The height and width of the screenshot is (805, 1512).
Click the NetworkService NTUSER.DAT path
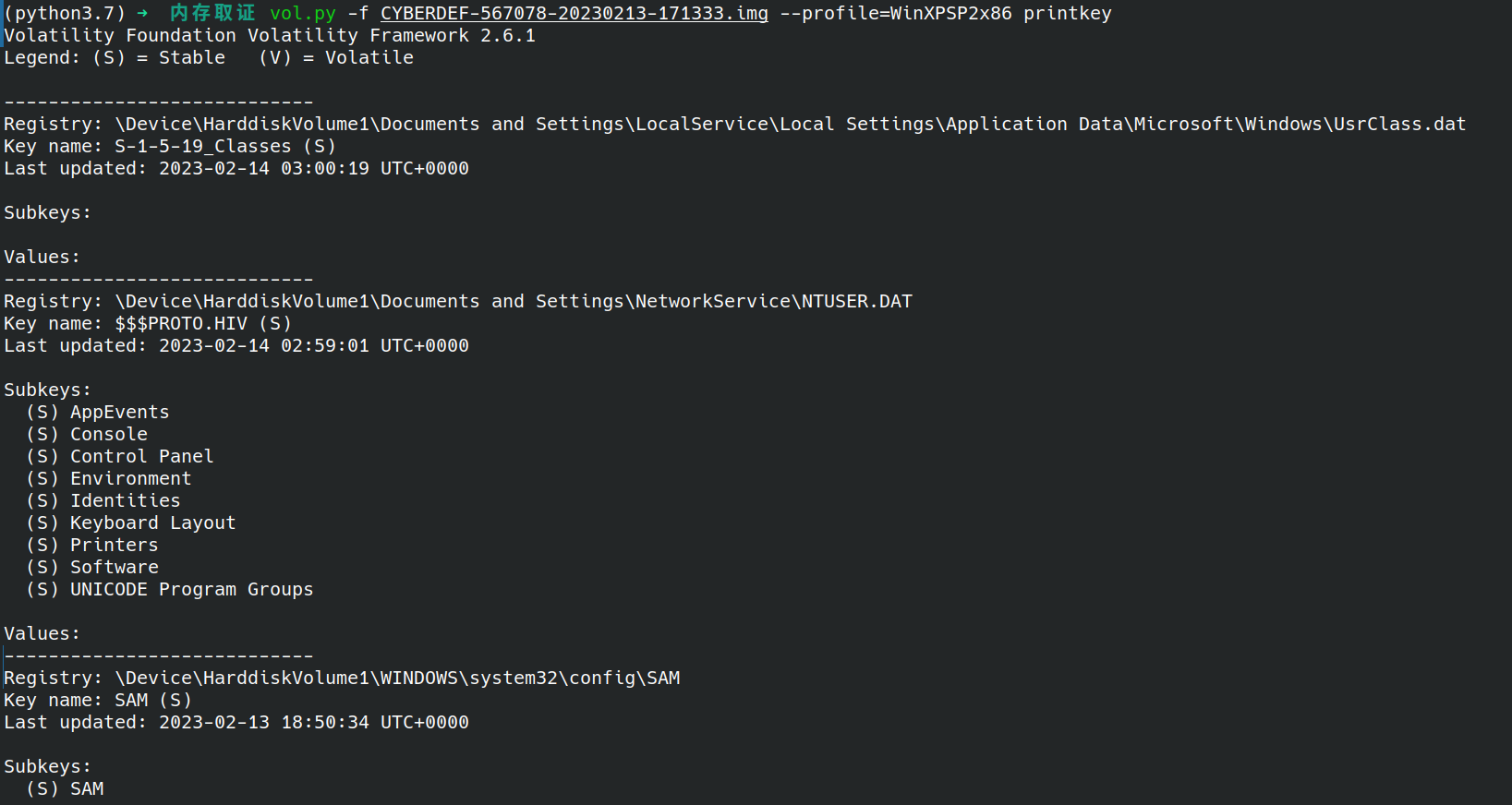coord(514,302)
